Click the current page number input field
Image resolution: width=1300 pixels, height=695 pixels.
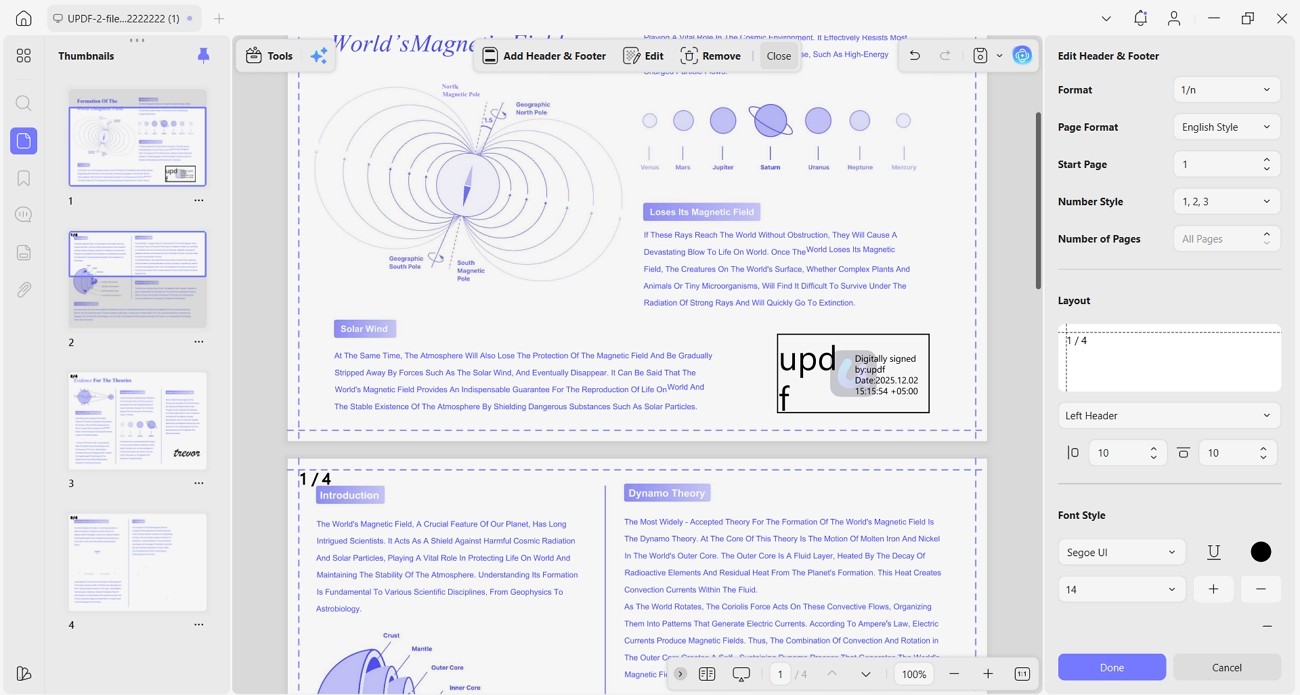pyautogui.click(x=780, y=674)
